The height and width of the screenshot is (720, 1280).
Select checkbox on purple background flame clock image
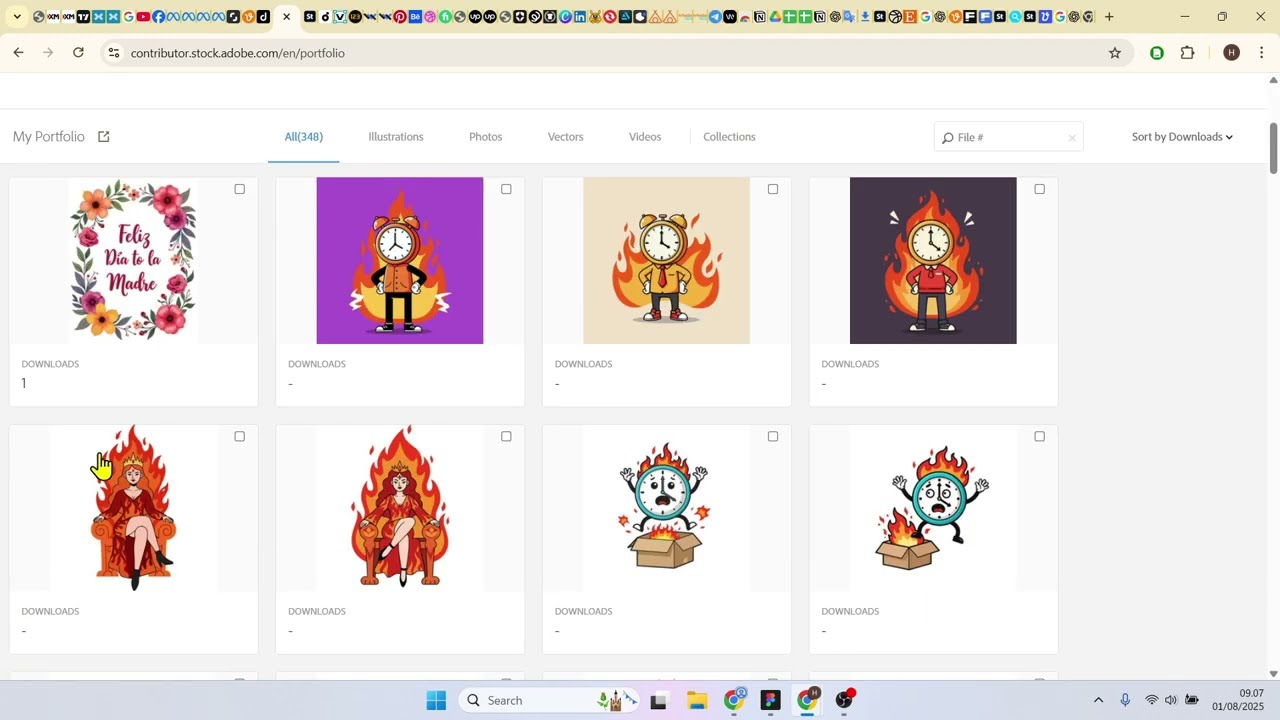pyautogui.click(x=506, y=189)
